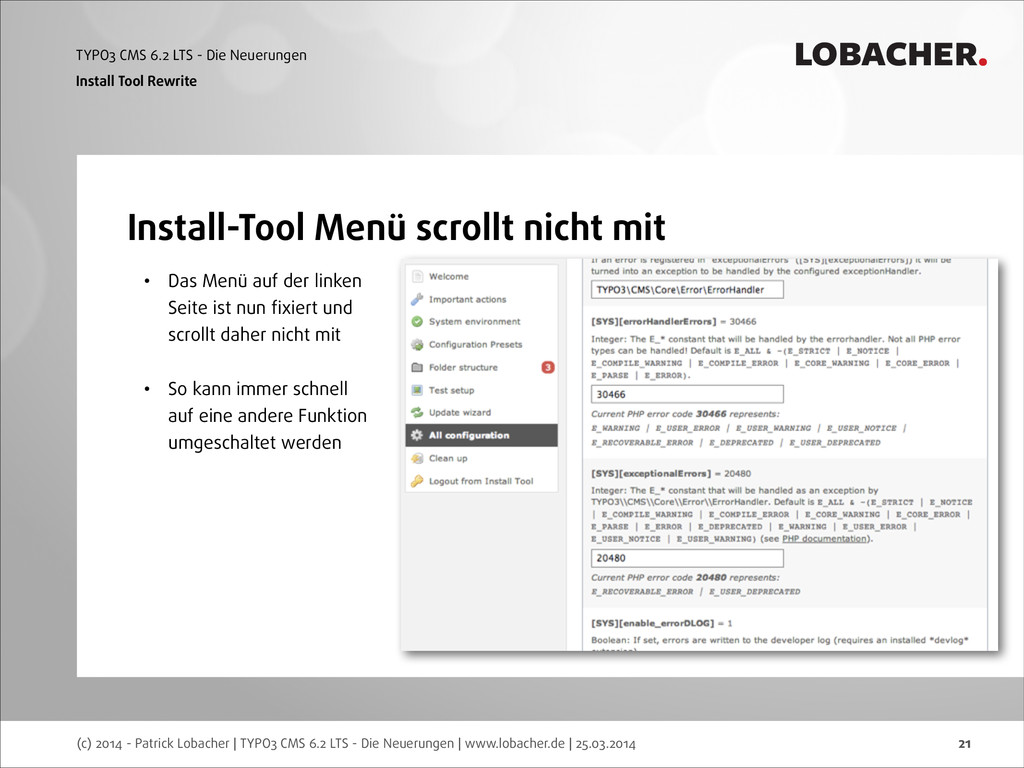Follow the PHP documentation link

pos(825,539)
